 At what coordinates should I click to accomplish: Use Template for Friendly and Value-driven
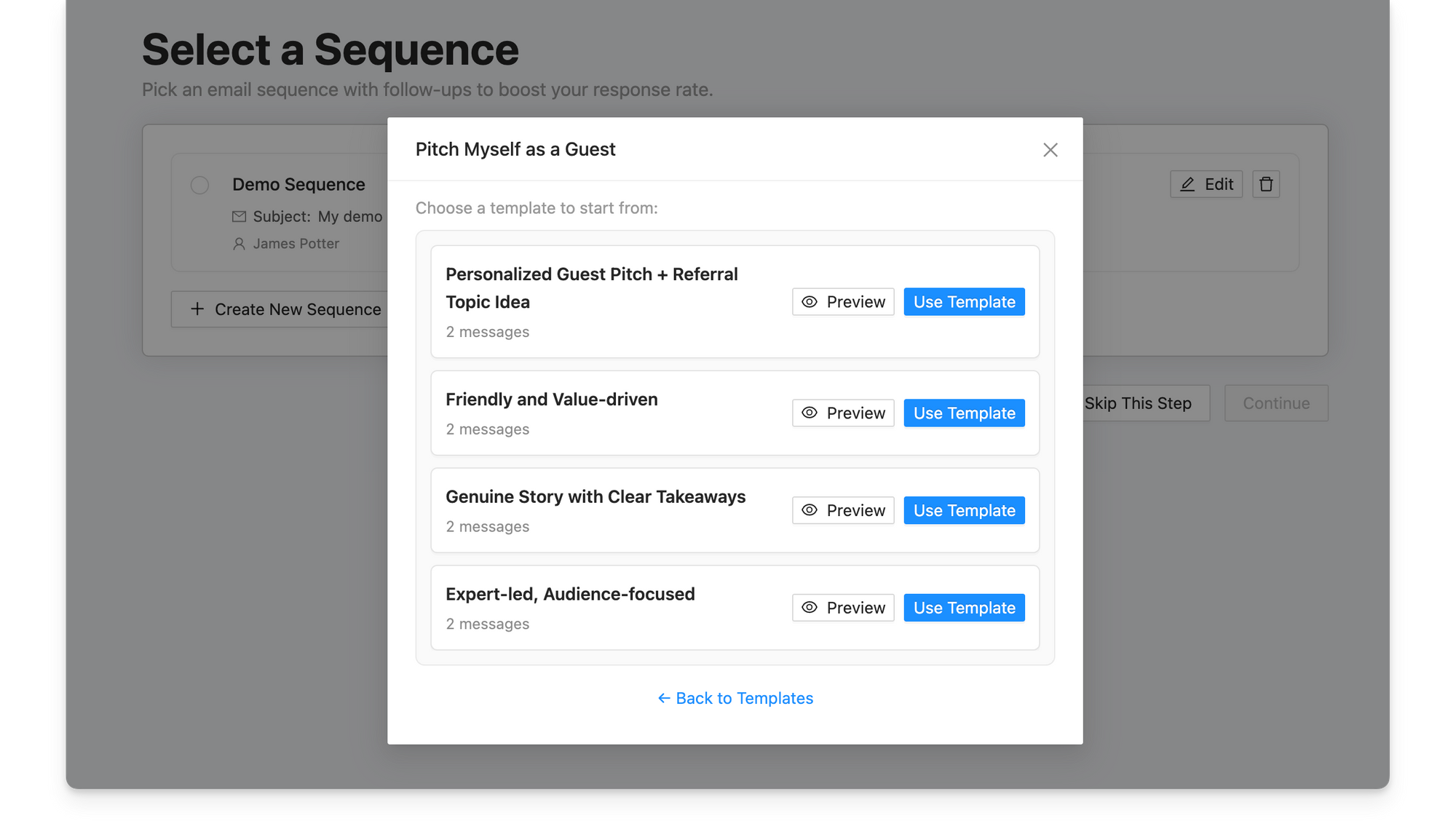click(964, 413)
